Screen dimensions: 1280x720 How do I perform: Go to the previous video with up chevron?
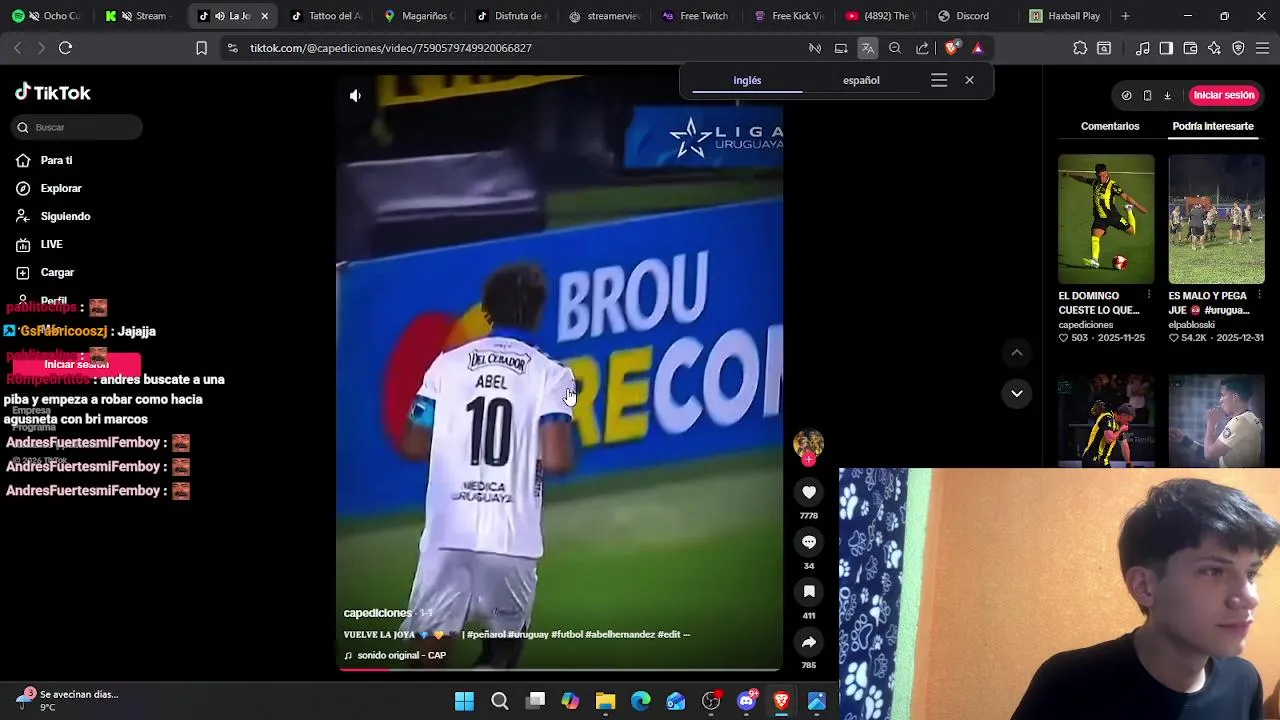pos(1017,352)
